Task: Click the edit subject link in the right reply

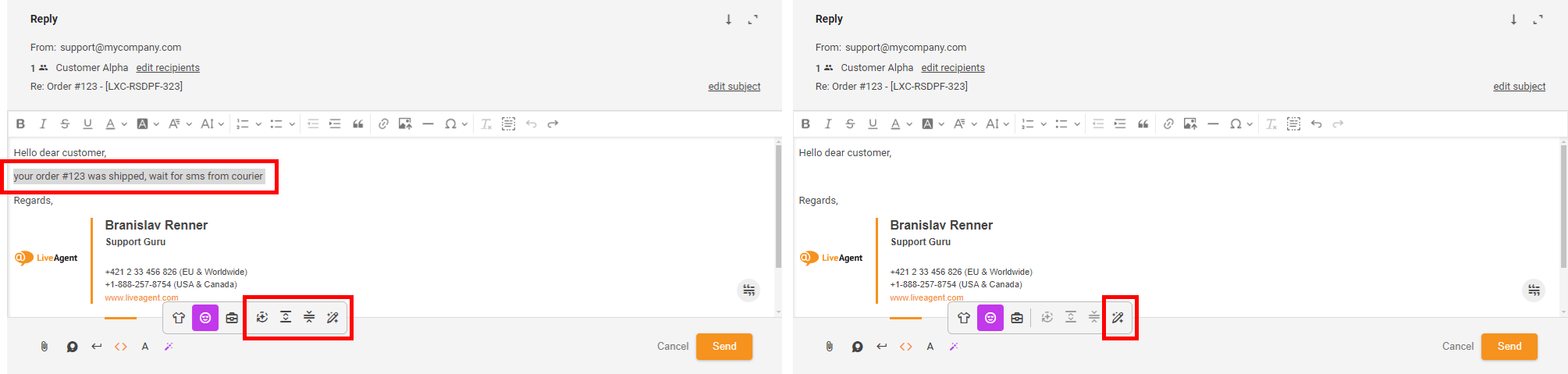Action: [x=1519, y=87]
